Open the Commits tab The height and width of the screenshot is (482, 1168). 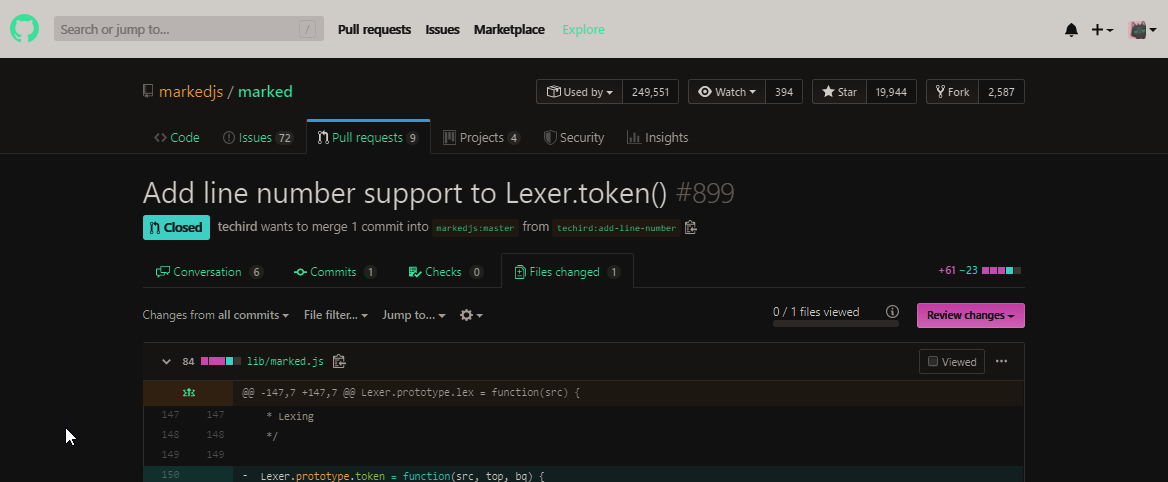click(334, 272)
